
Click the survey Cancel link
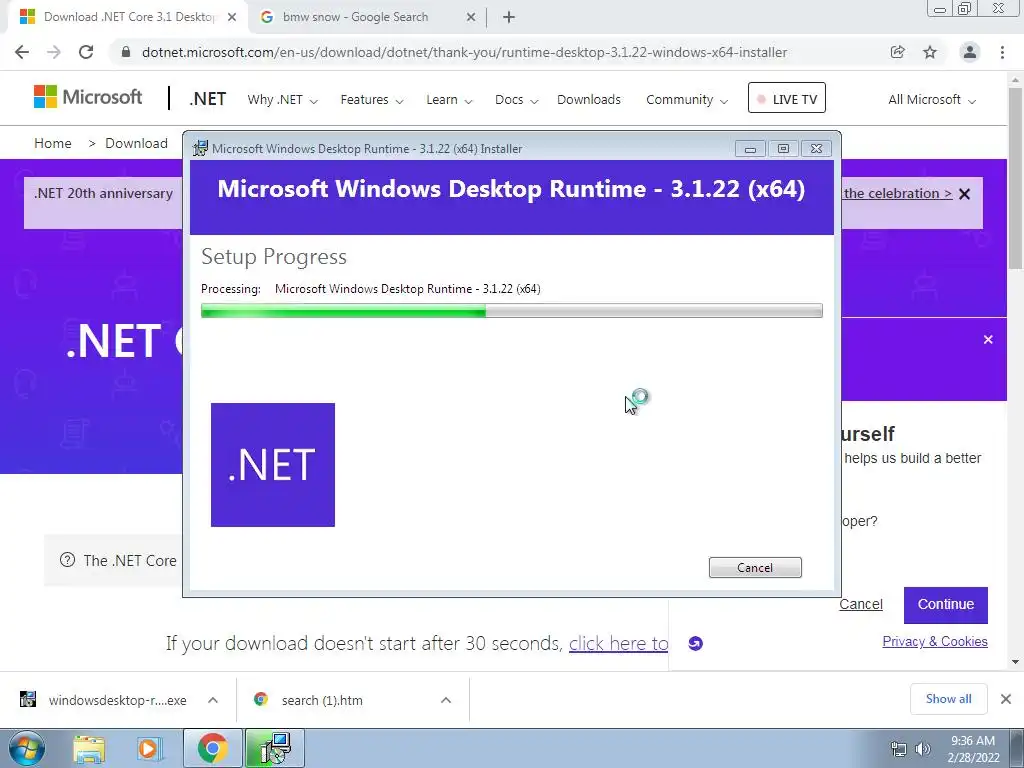pos(861,605)
